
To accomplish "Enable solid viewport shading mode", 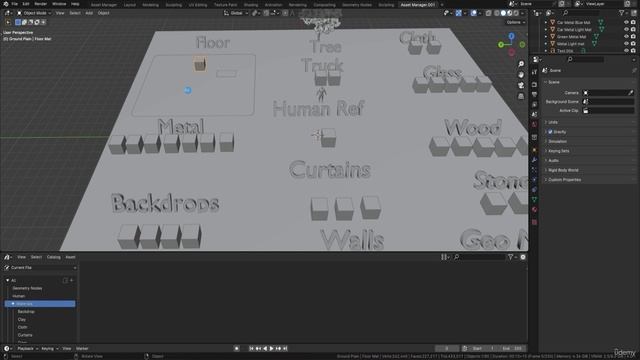I will 503,13.
